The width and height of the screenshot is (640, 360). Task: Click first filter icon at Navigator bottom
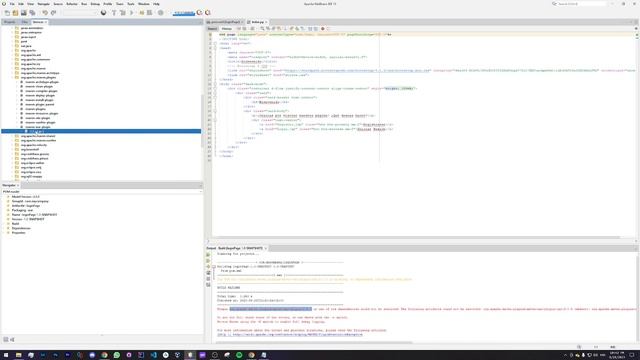coord(6,340)
